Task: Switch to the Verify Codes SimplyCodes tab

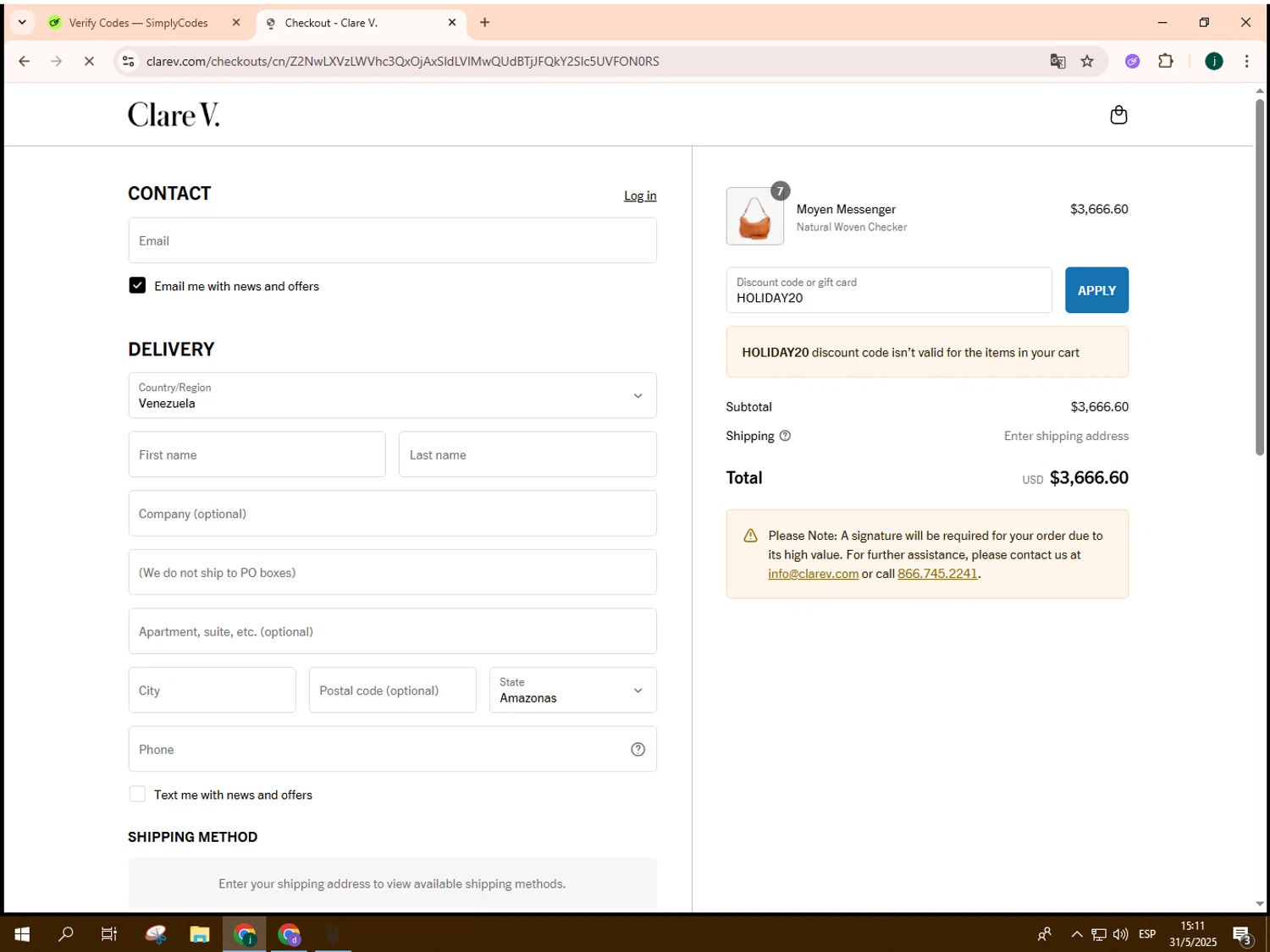Action: pos(138,23)
